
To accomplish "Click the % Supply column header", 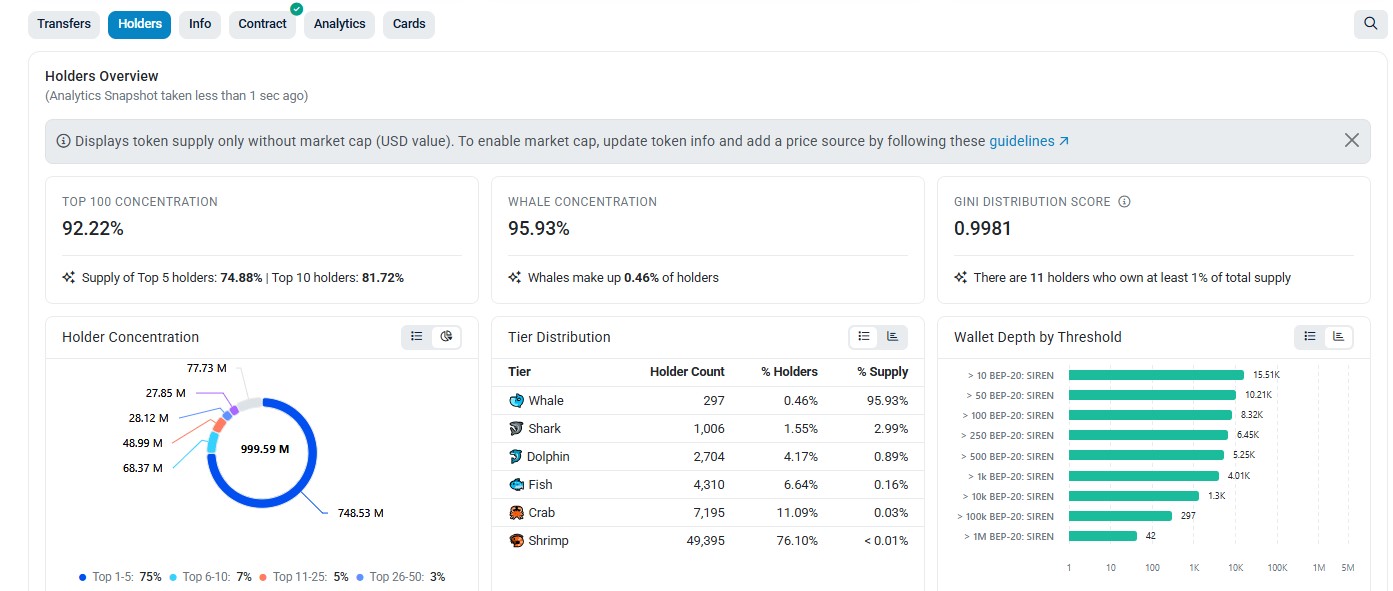I will tap(883, 372).
